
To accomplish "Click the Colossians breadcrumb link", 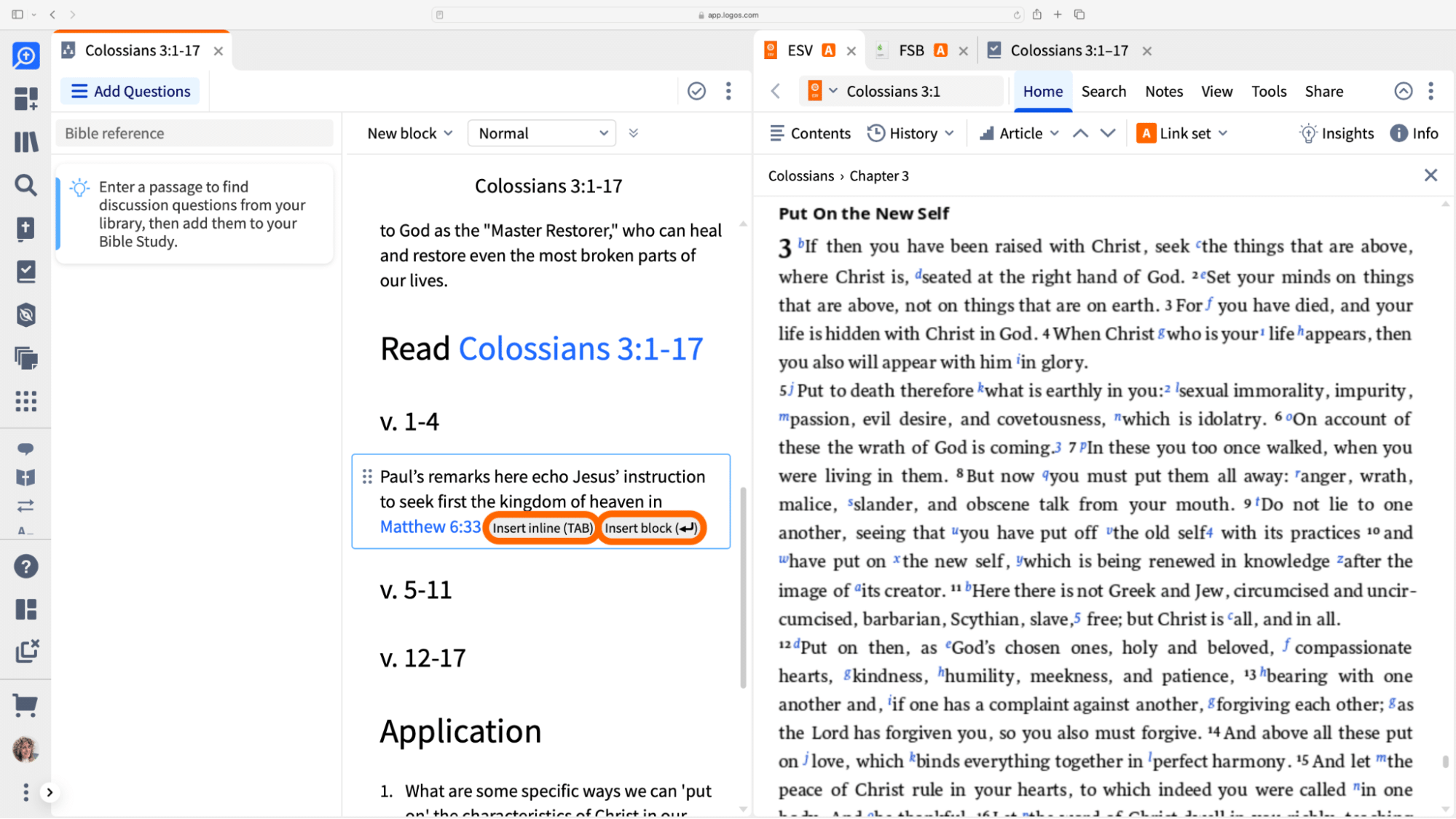I will (x=800, y=175).
